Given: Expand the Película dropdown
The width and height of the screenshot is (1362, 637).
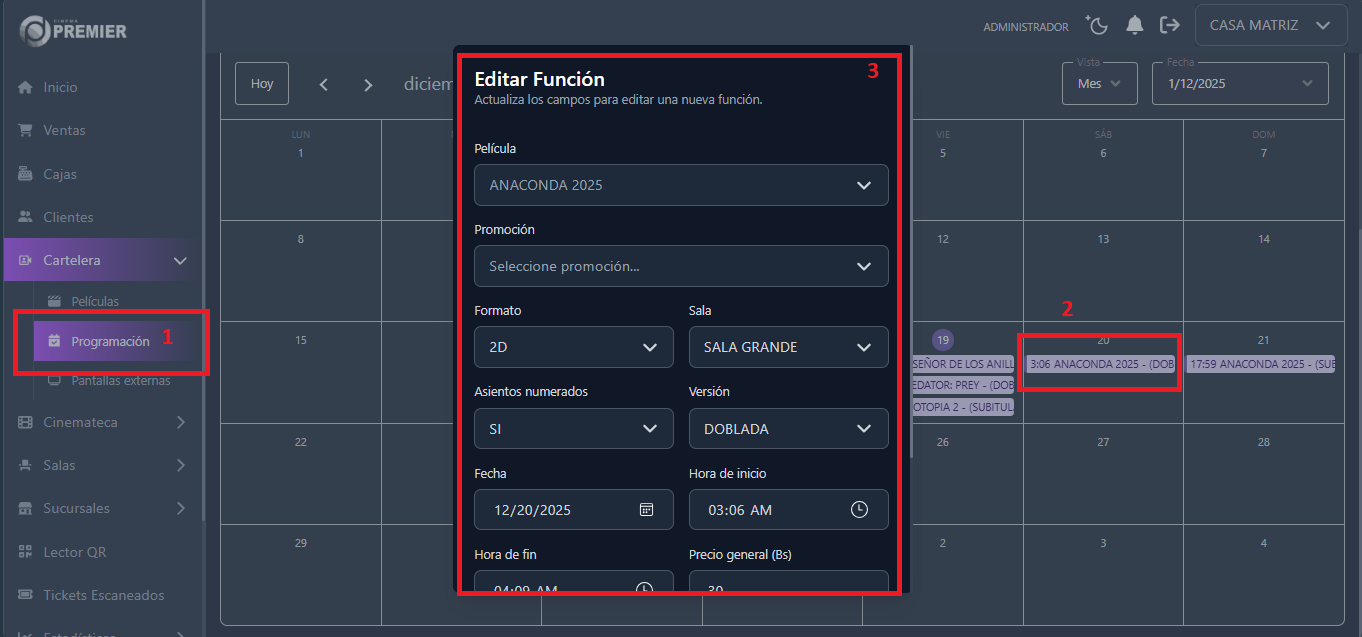Looking at the screenshot, I should coord(681,185).
